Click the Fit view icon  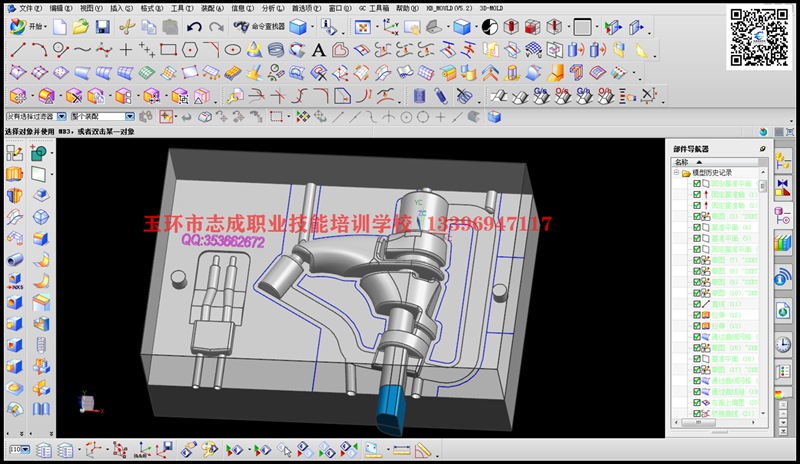(362, 27)
